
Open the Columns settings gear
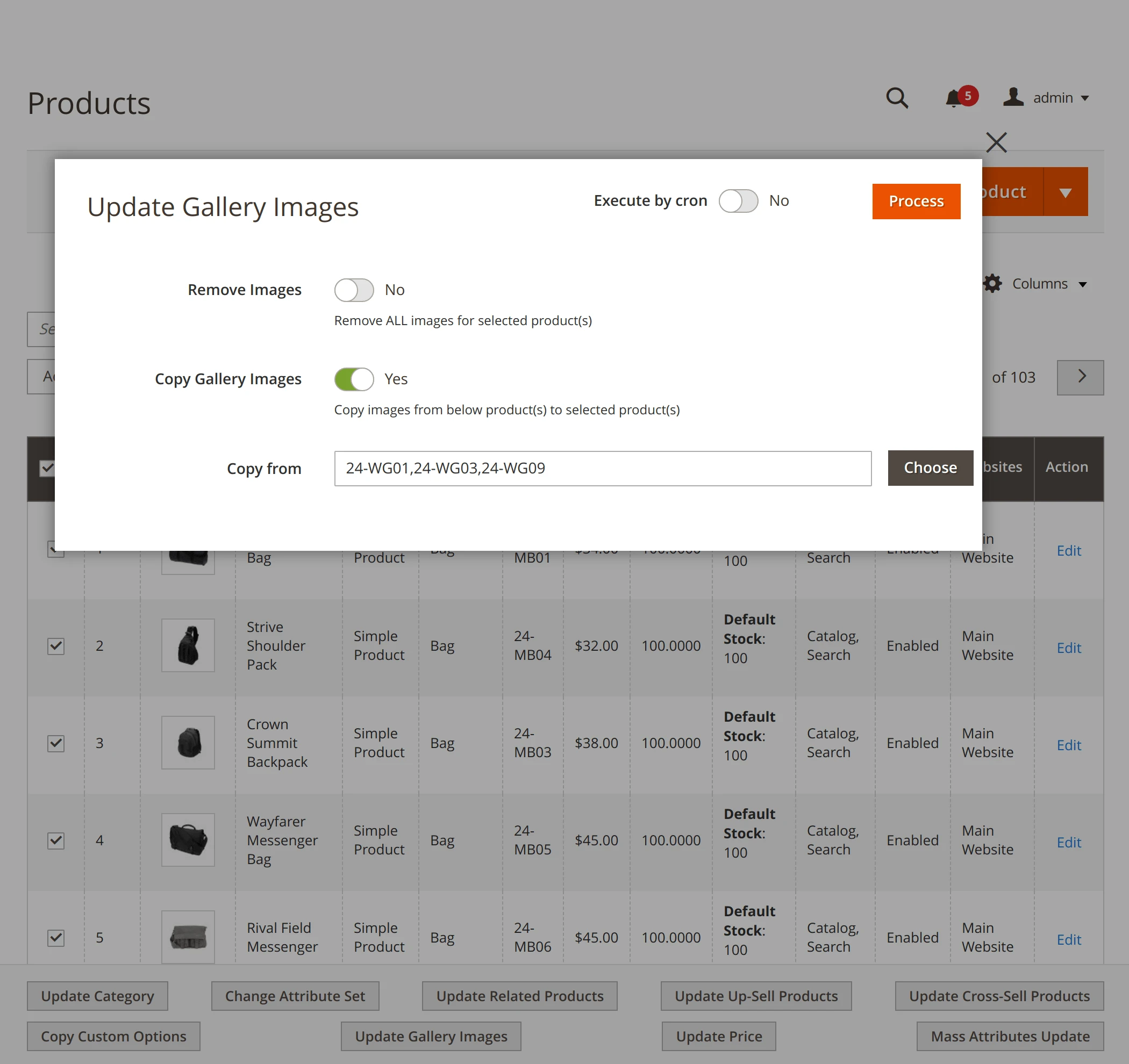(991, 283)
